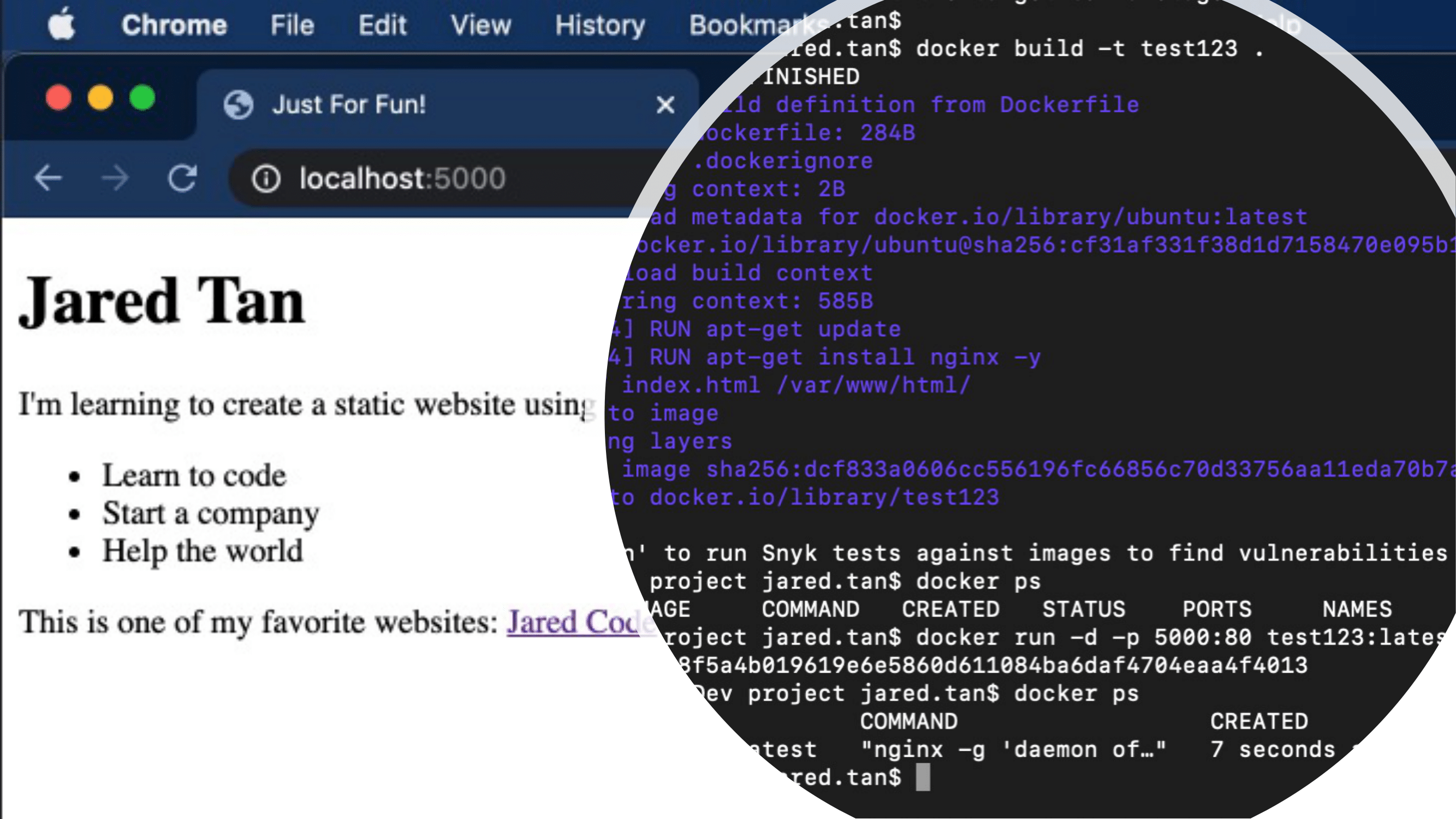Screen dimensions: 1456x819
Task: Open the Bookmarks menu
Action: pyautogui.click(x=757, y=26)
